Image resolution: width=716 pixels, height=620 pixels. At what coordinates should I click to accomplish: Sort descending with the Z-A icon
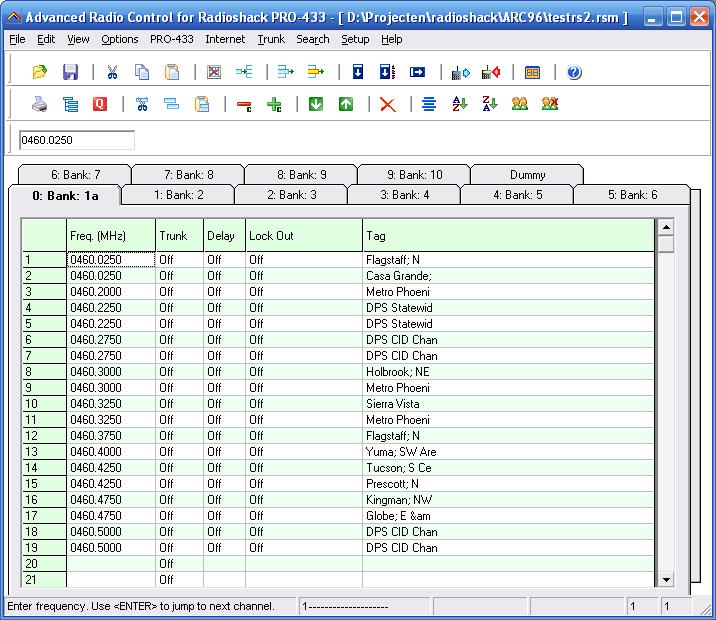coord(490,104)
